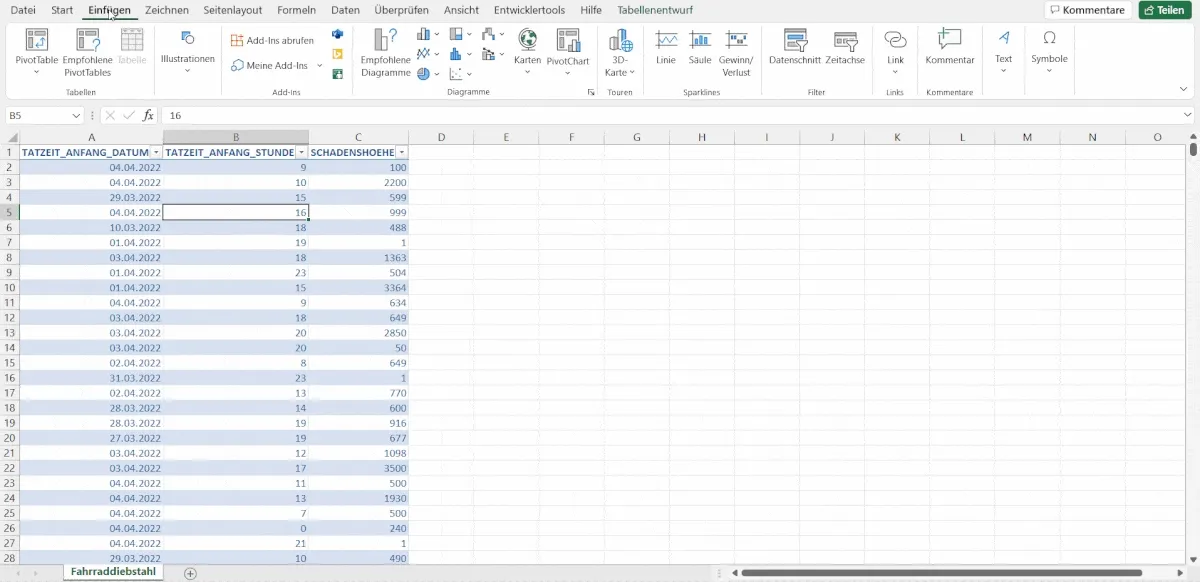Insert a Zeitachse timeline filter
Image resolution: width=1200 pixels, height=582 pixels.
coord(845,47)
